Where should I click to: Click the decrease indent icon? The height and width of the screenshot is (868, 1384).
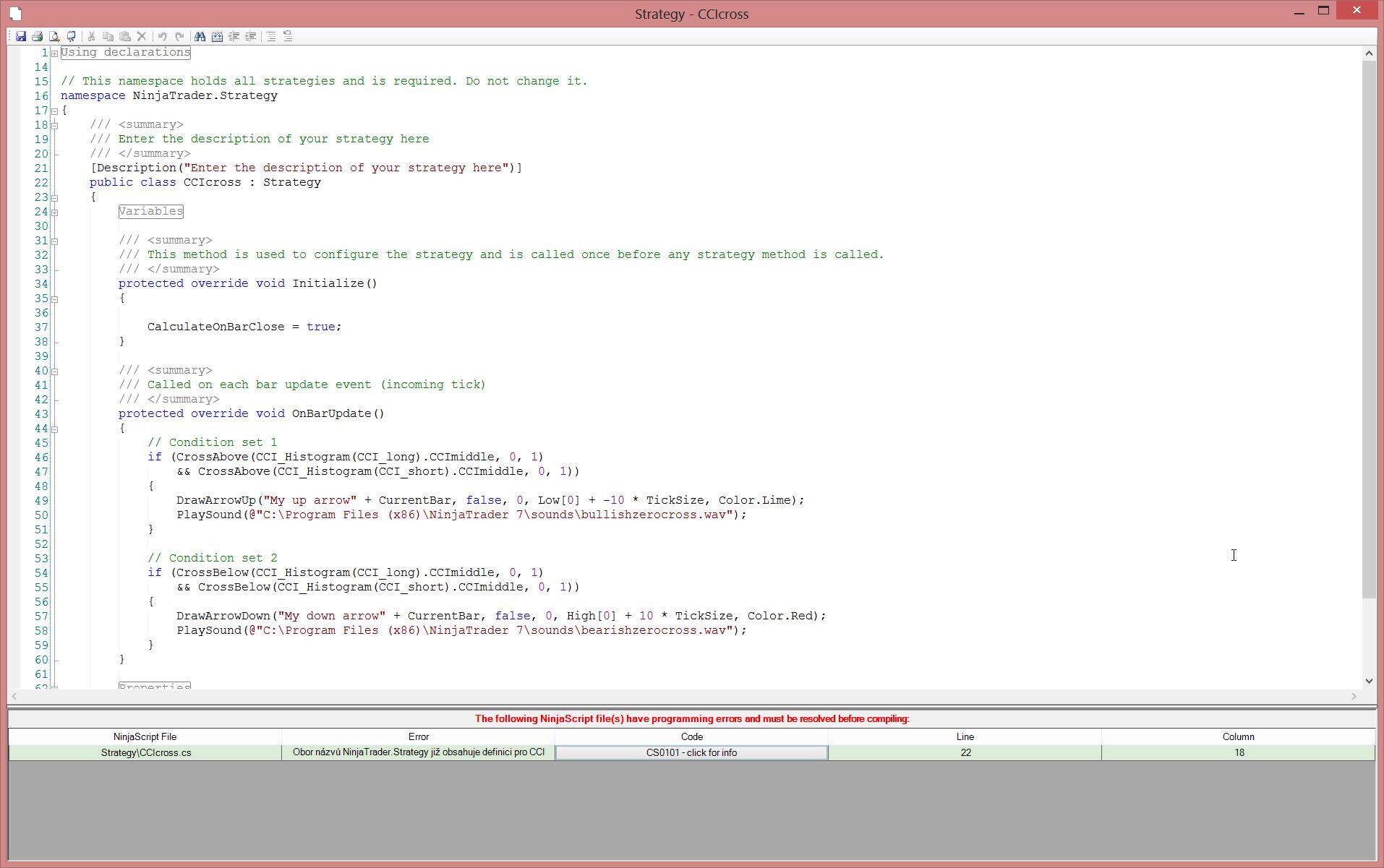[x=234, y=36]
